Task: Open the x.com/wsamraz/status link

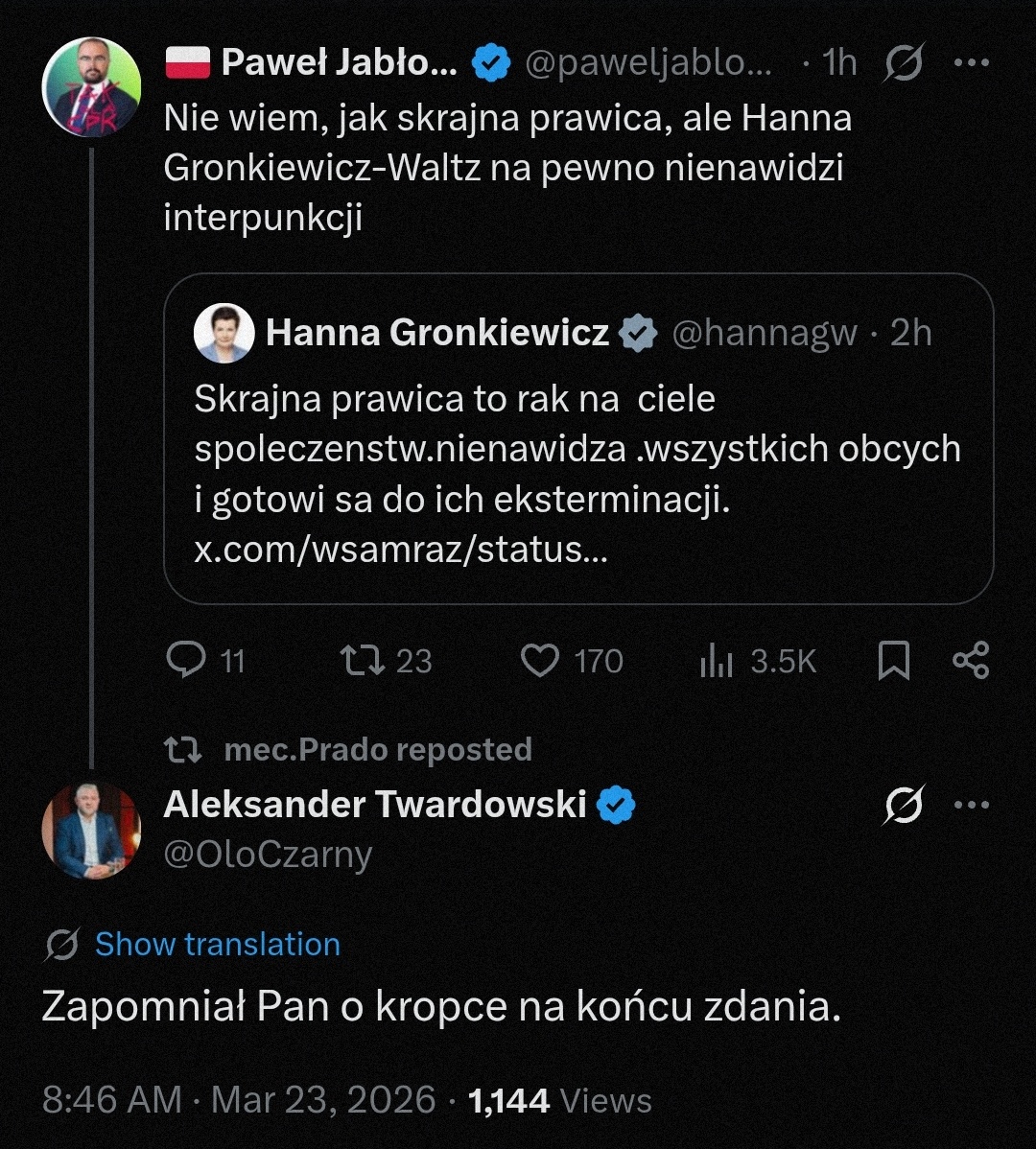Action: [401, 550]
